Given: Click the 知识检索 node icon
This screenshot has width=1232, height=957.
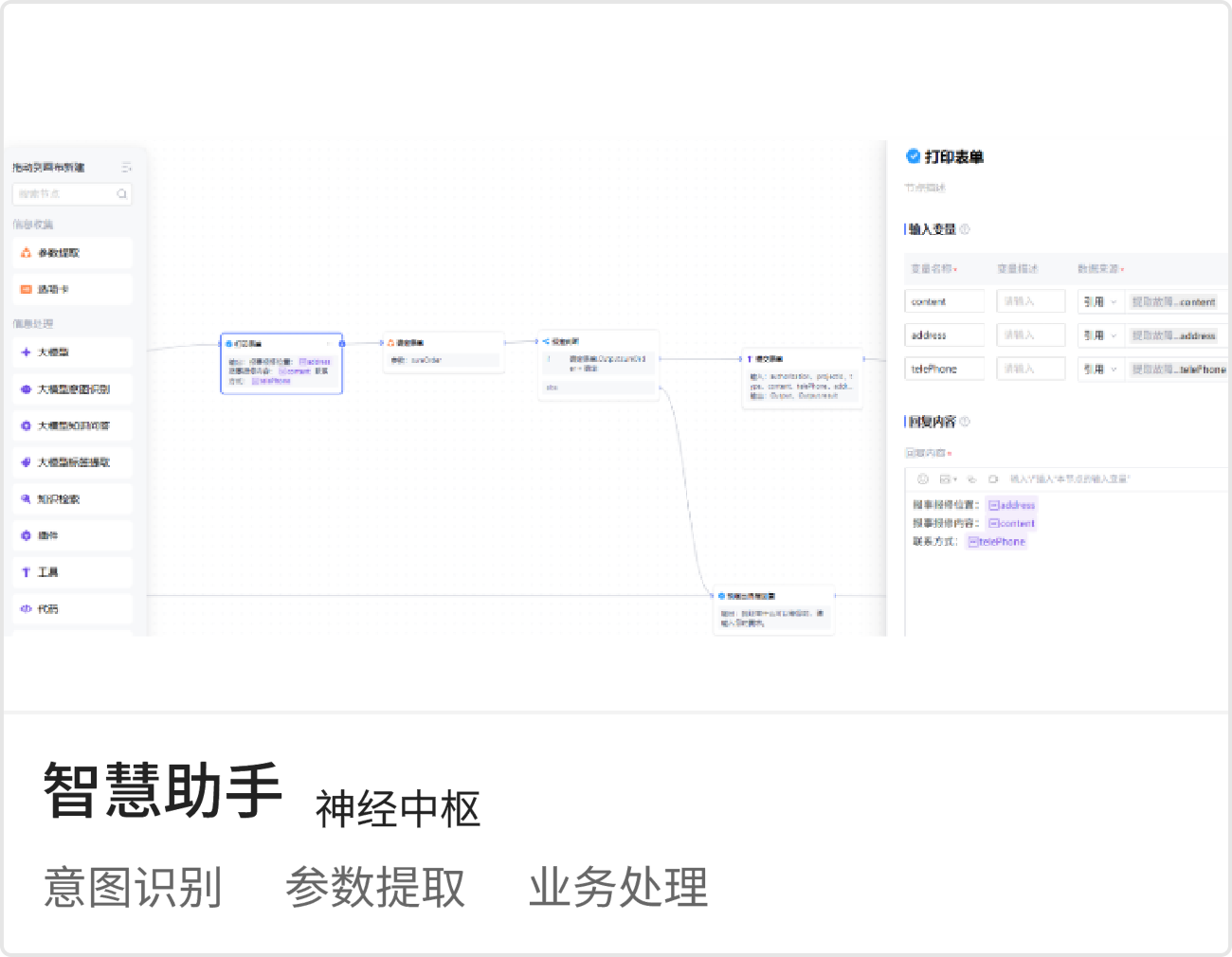Looking at the screenshot, I should 26,499.
